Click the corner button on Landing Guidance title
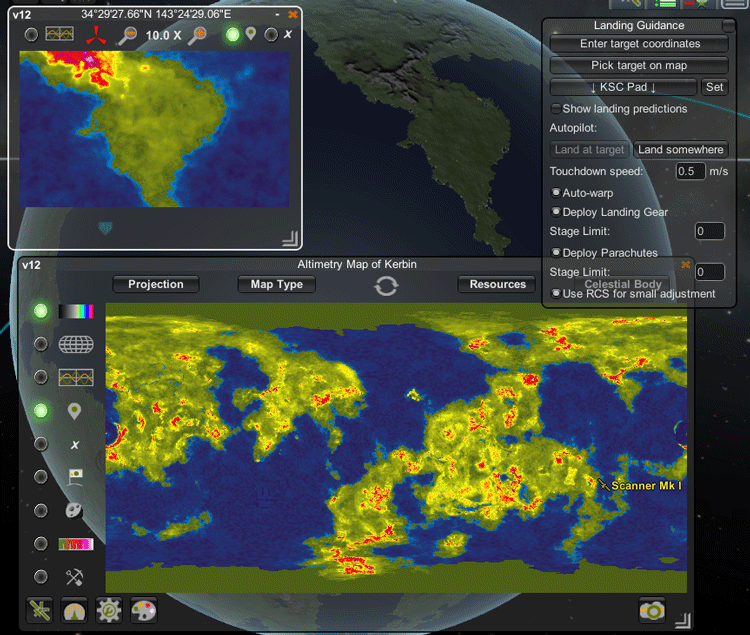This screenshot has height=635, width=750. [x=728, y=25]
